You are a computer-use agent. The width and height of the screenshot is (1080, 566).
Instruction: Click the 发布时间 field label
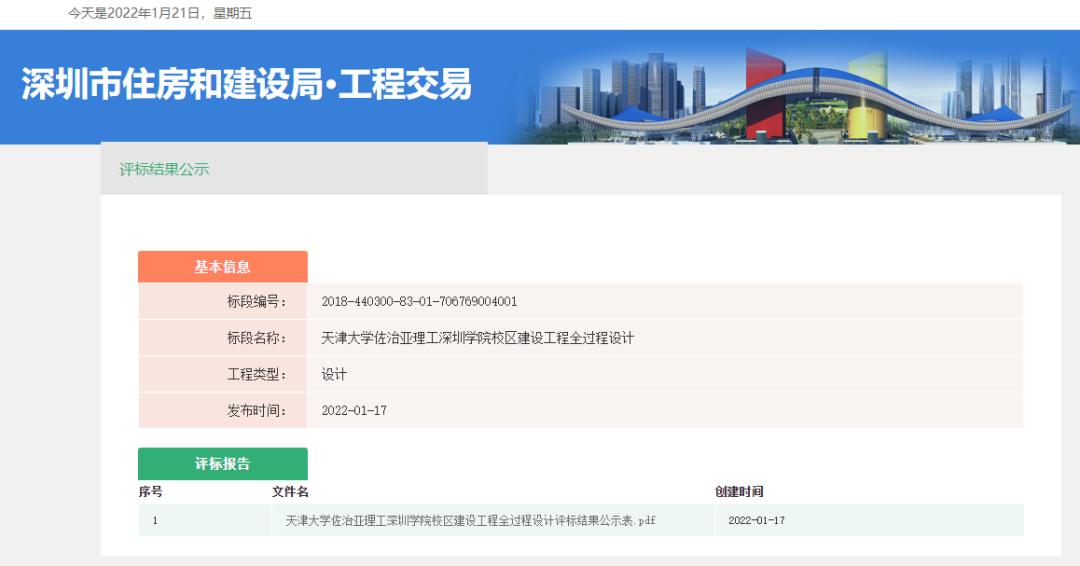pos(256,410)
